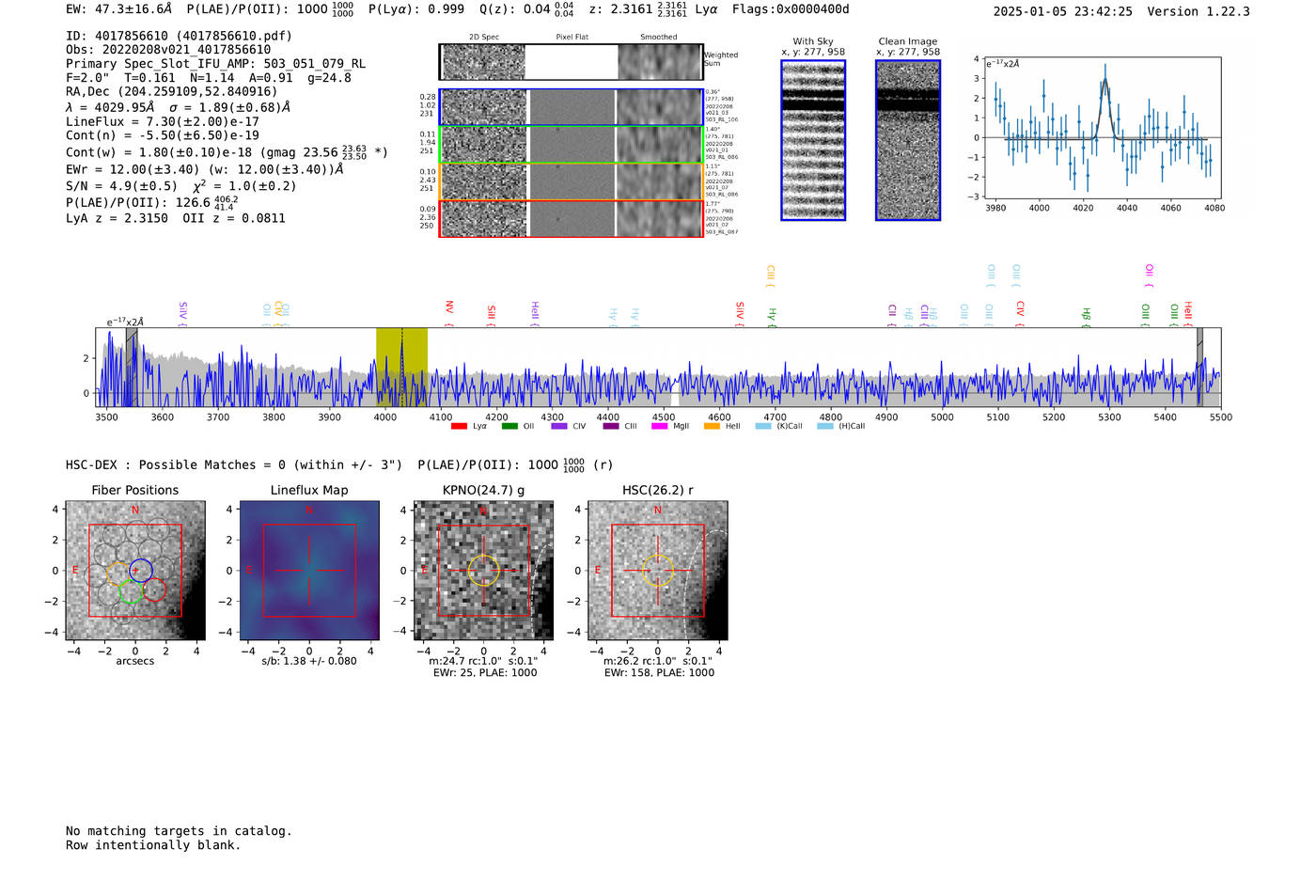
Task: Click the orange-bordered Smoothed cutout
Action: click(659, 181)
